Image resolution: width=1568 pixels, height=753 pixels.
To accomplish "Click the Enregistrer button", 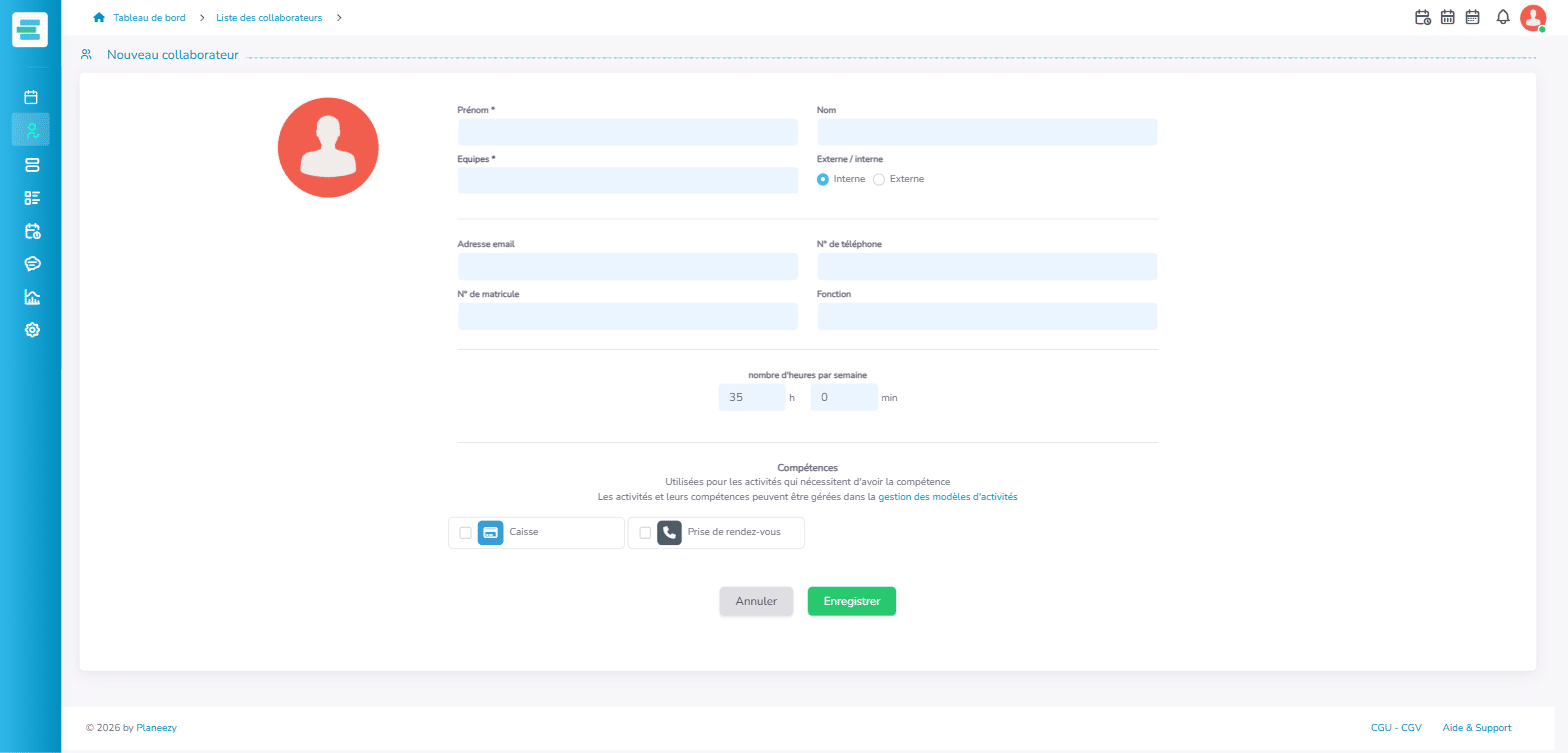I will 852,601.
